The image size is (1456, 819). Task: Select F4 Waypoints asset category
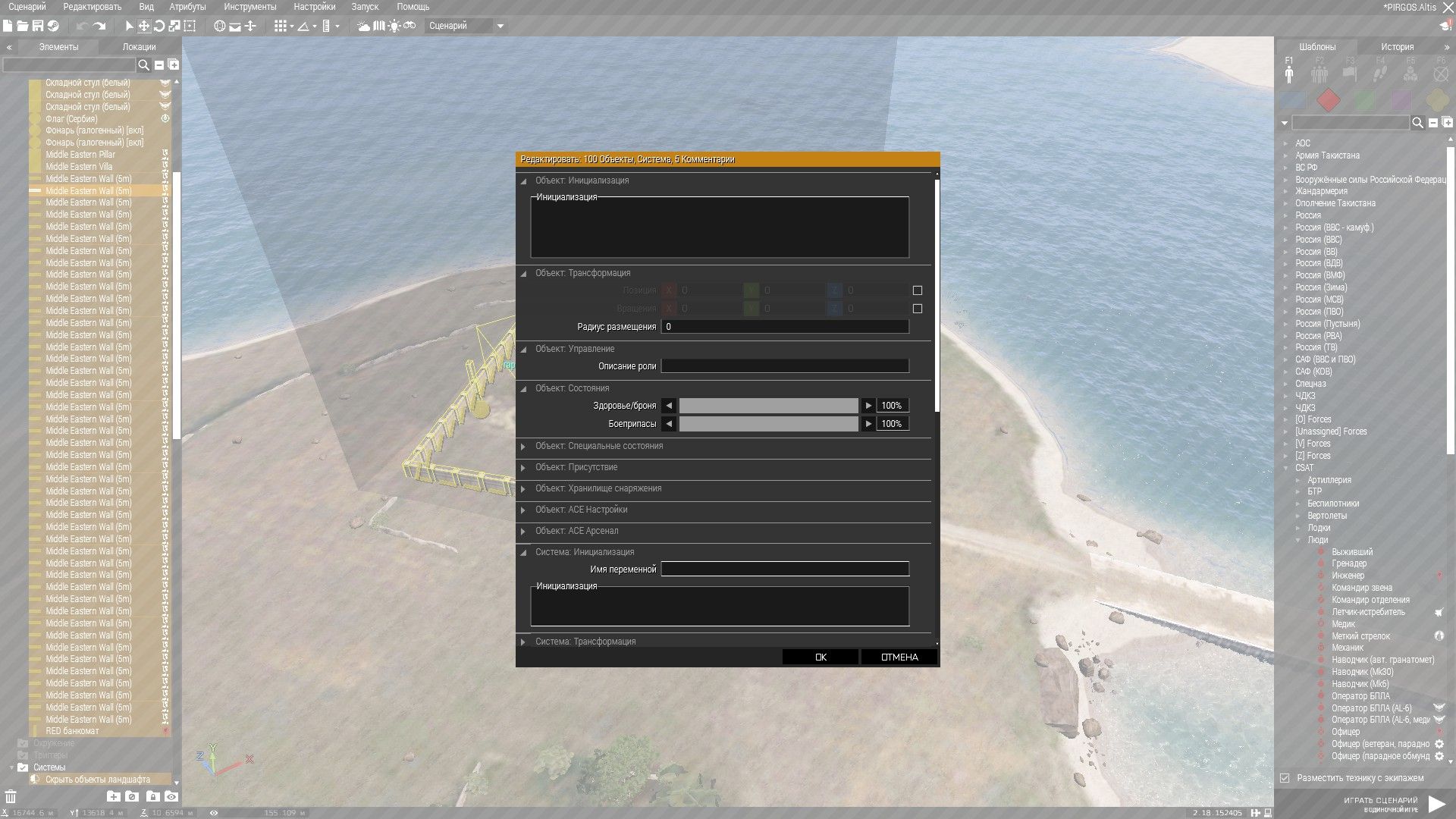(x=1380, y=71)
